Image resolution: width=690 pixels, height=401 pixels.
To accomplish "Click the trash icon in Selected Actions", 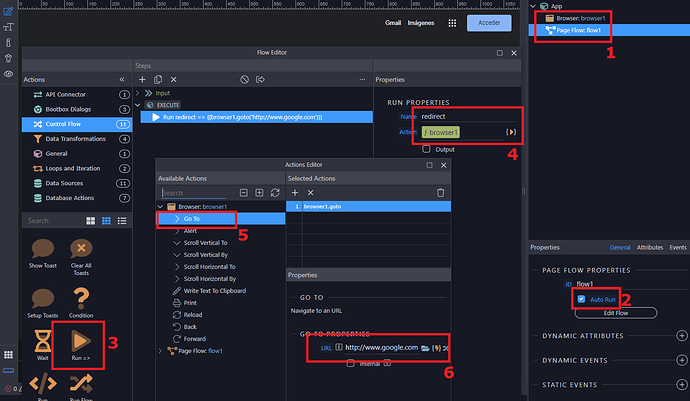I will coord(440,193).
